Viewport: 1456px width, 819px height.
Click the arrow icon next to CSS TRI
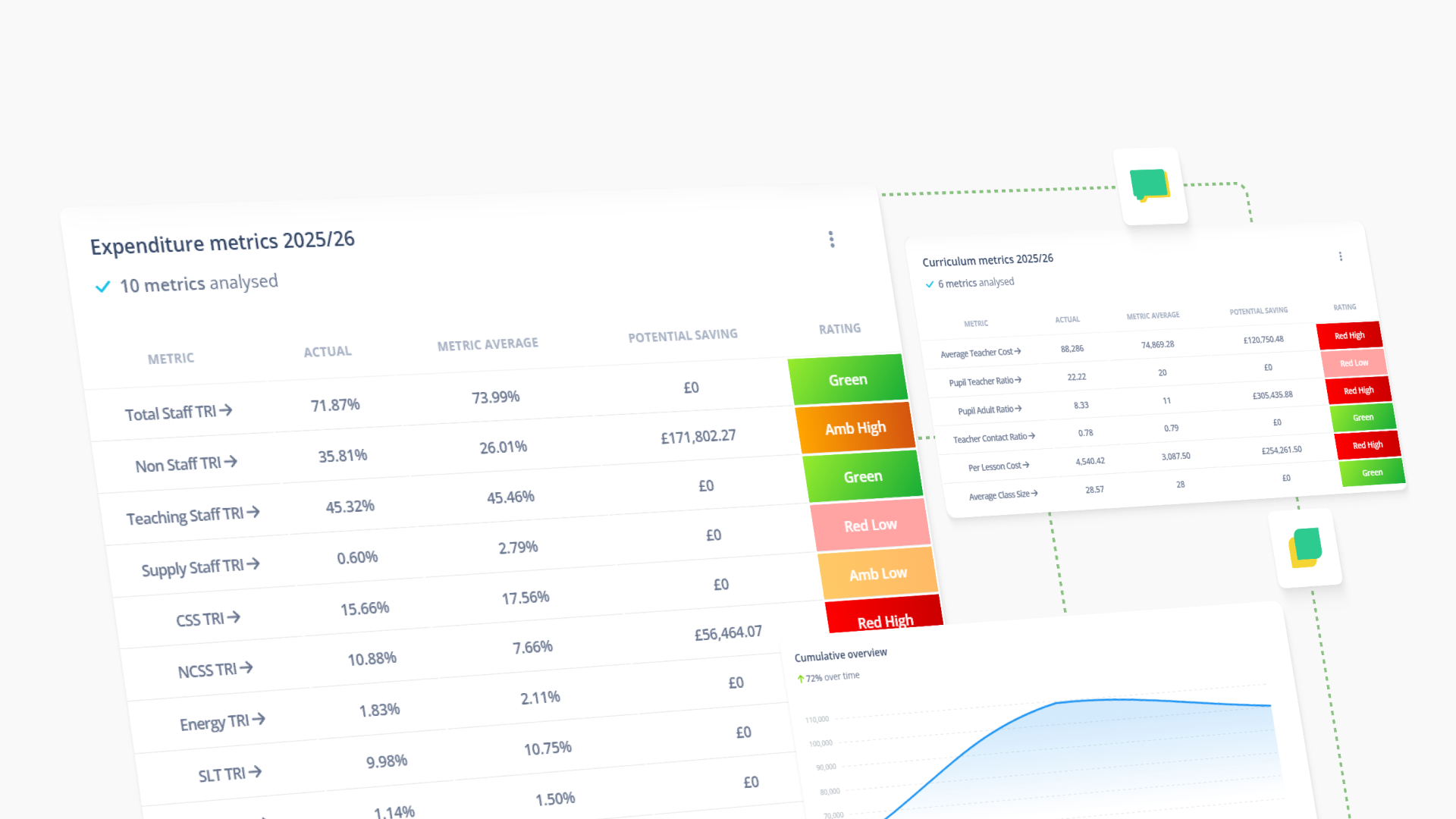click(234, 618)
